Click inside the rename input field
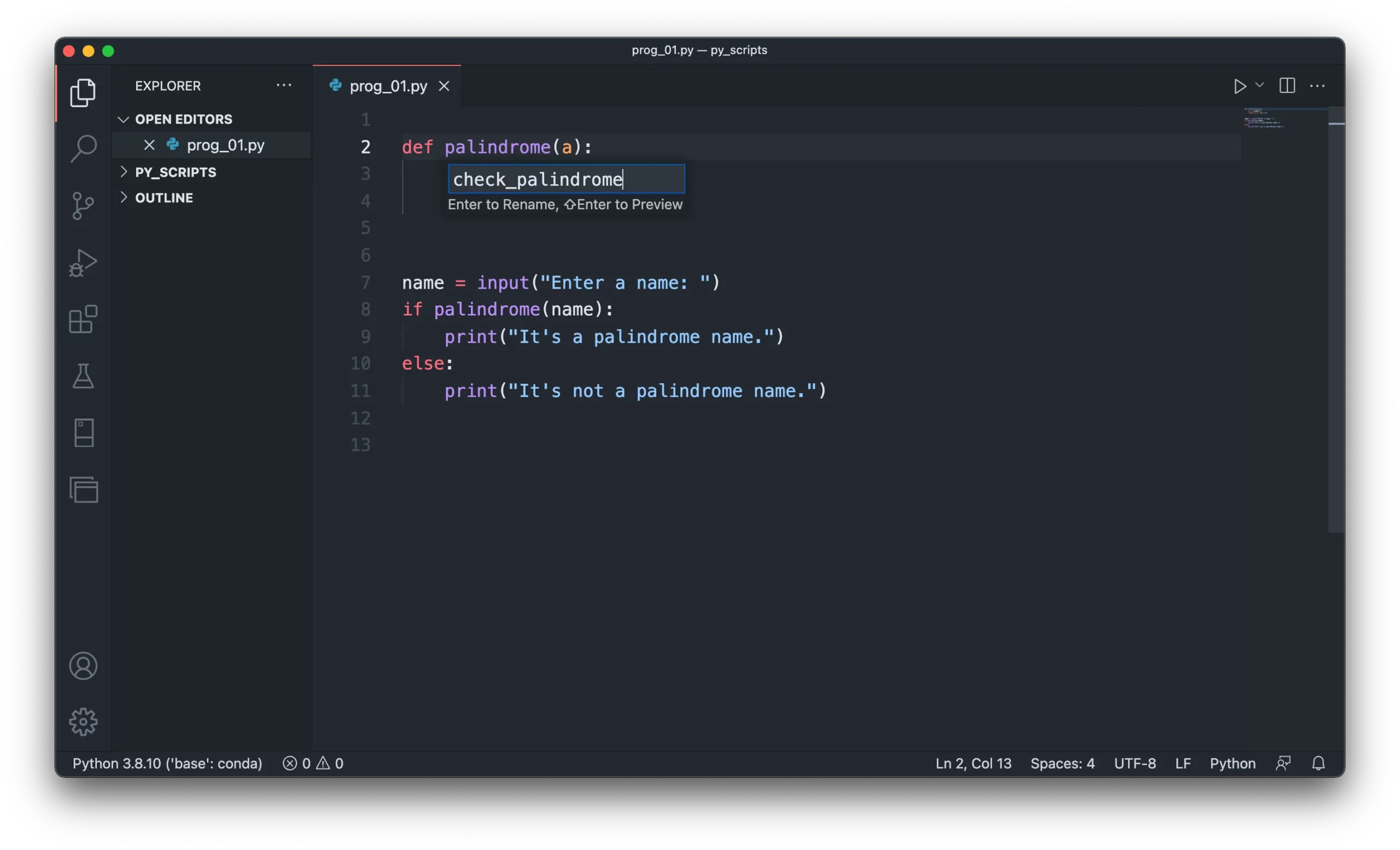 tap(566, 179)
